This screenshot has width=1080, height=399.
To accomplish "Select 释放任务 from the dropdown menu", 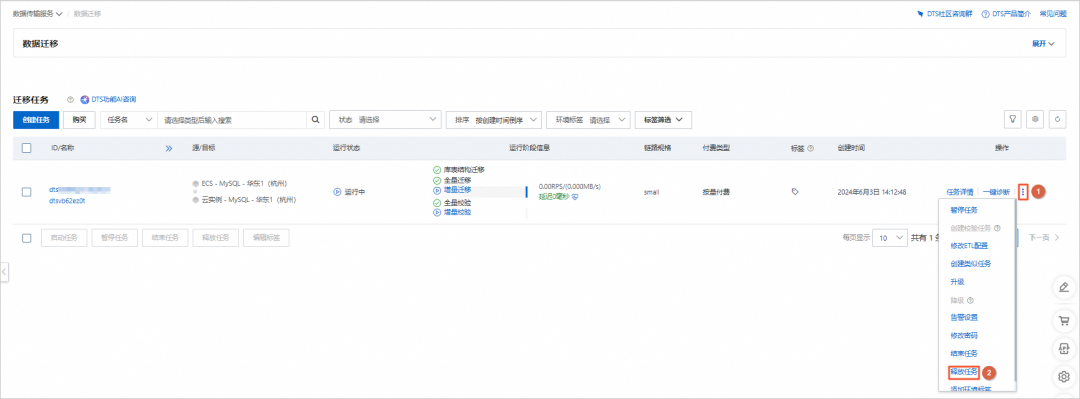I will point(964,371).
